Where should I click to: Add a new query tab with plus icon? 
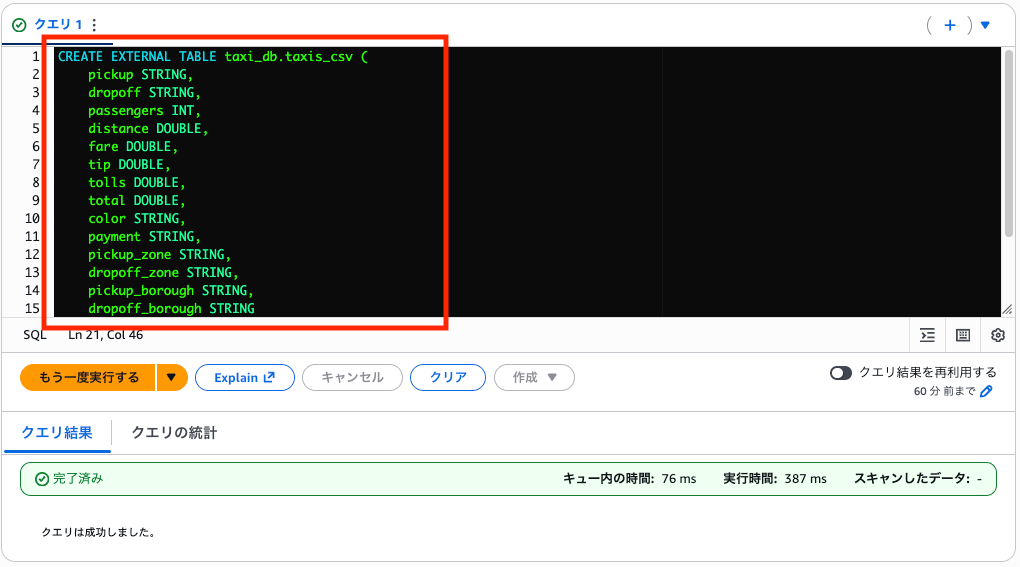(x=950, y=25)
